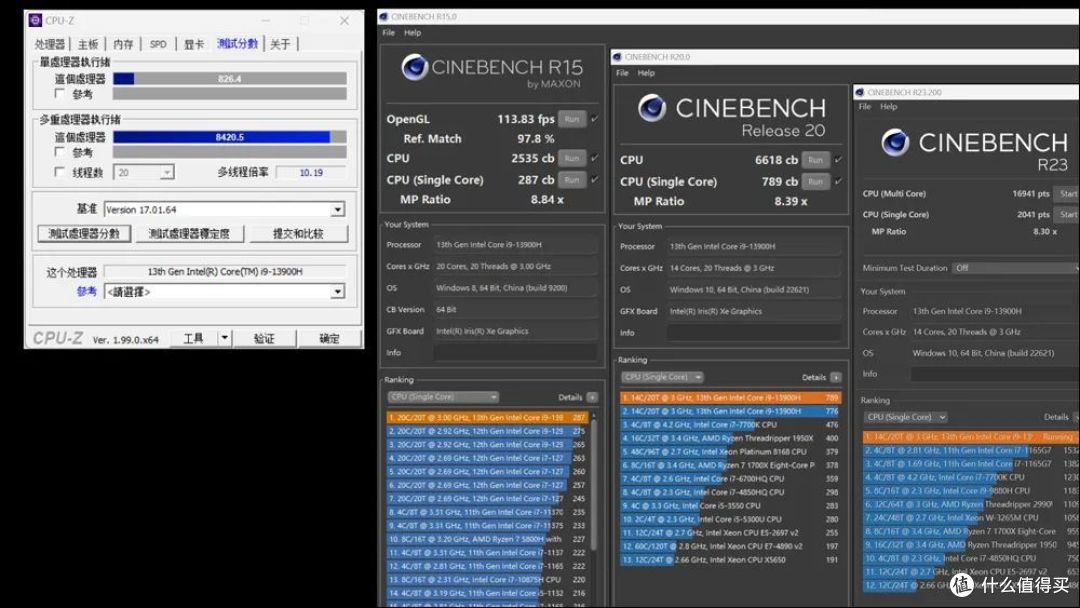1080x608 pixels.
Task: Close the CPU-Z window
Action: pos(344,21)
